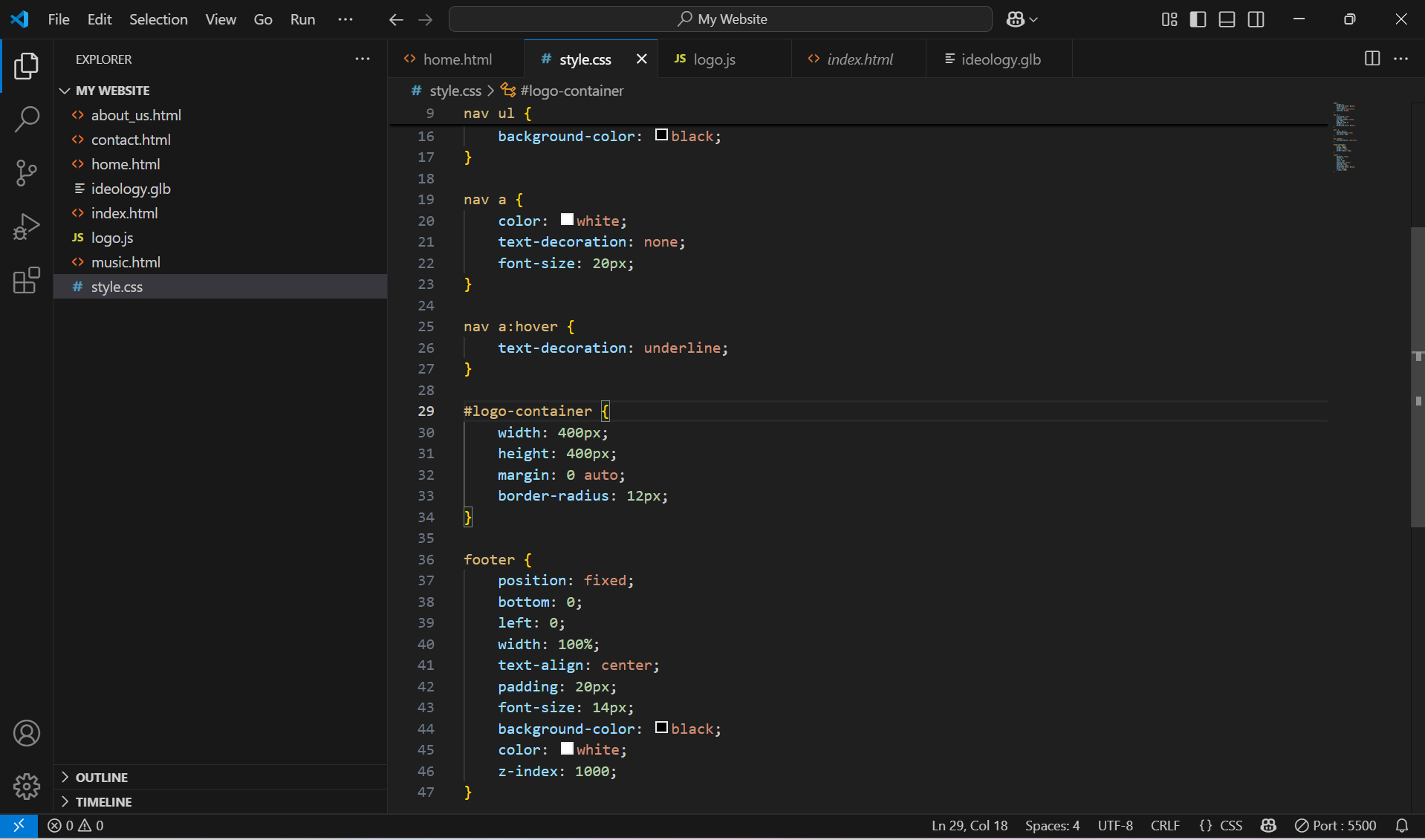The image size is (1425, 840).
Task: Open about_us.html in the Explorer
Action: [x=221, y=115]
